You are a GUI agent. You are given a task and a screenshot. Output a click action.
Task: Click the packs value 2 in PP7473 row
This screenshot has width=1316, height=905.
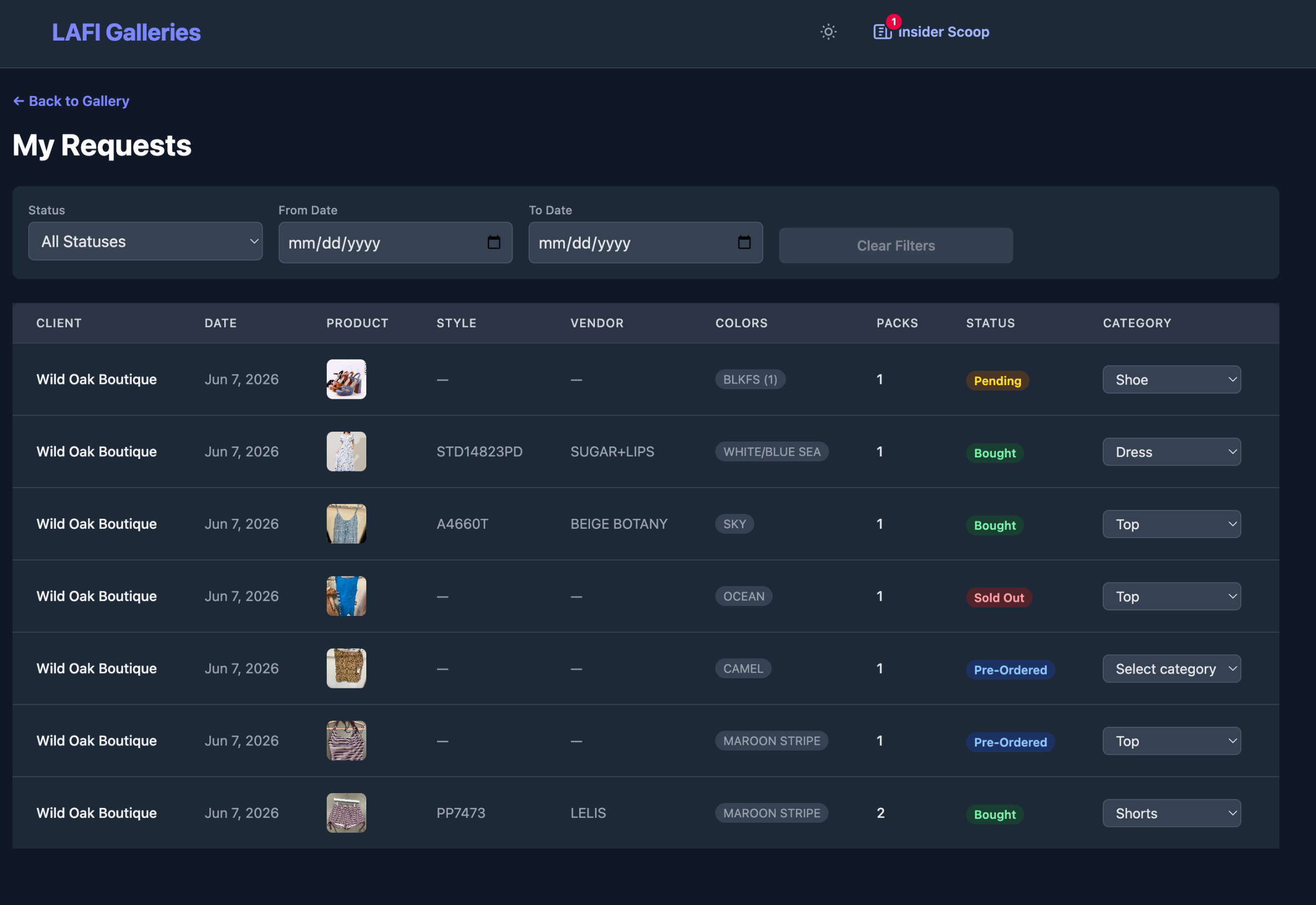[x=880, y=813]
